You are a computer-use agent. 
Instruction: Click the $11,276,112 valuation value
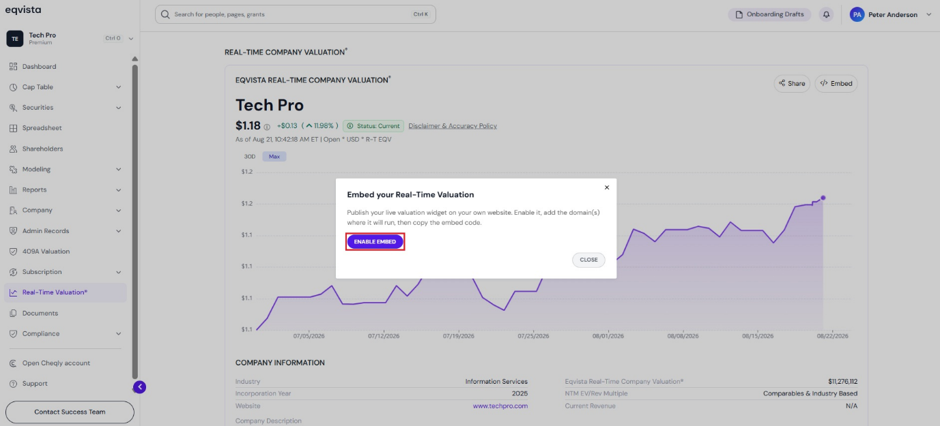point(841,381)
